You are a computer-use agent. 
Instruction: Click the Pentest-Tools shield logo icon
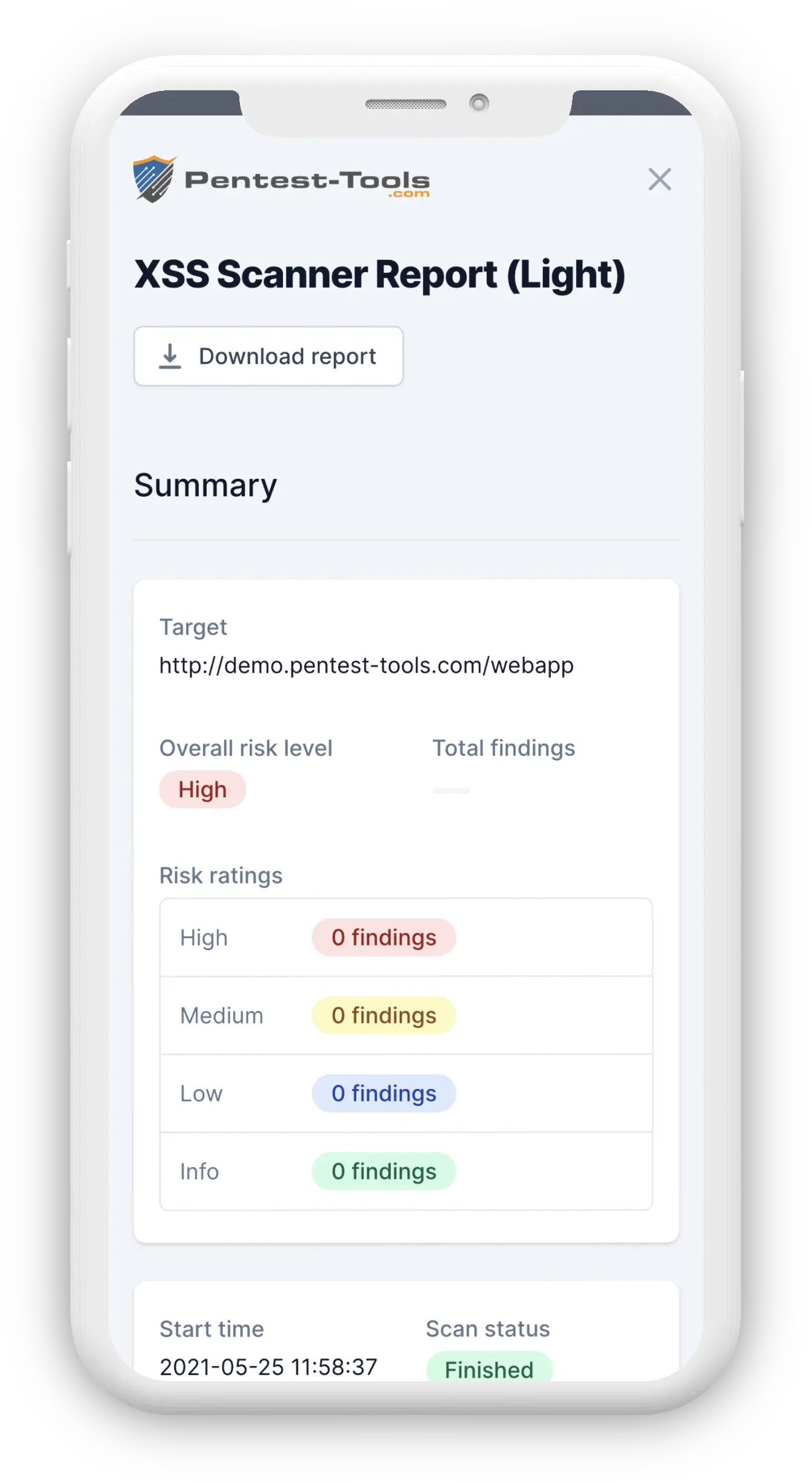tap(154, 179)
